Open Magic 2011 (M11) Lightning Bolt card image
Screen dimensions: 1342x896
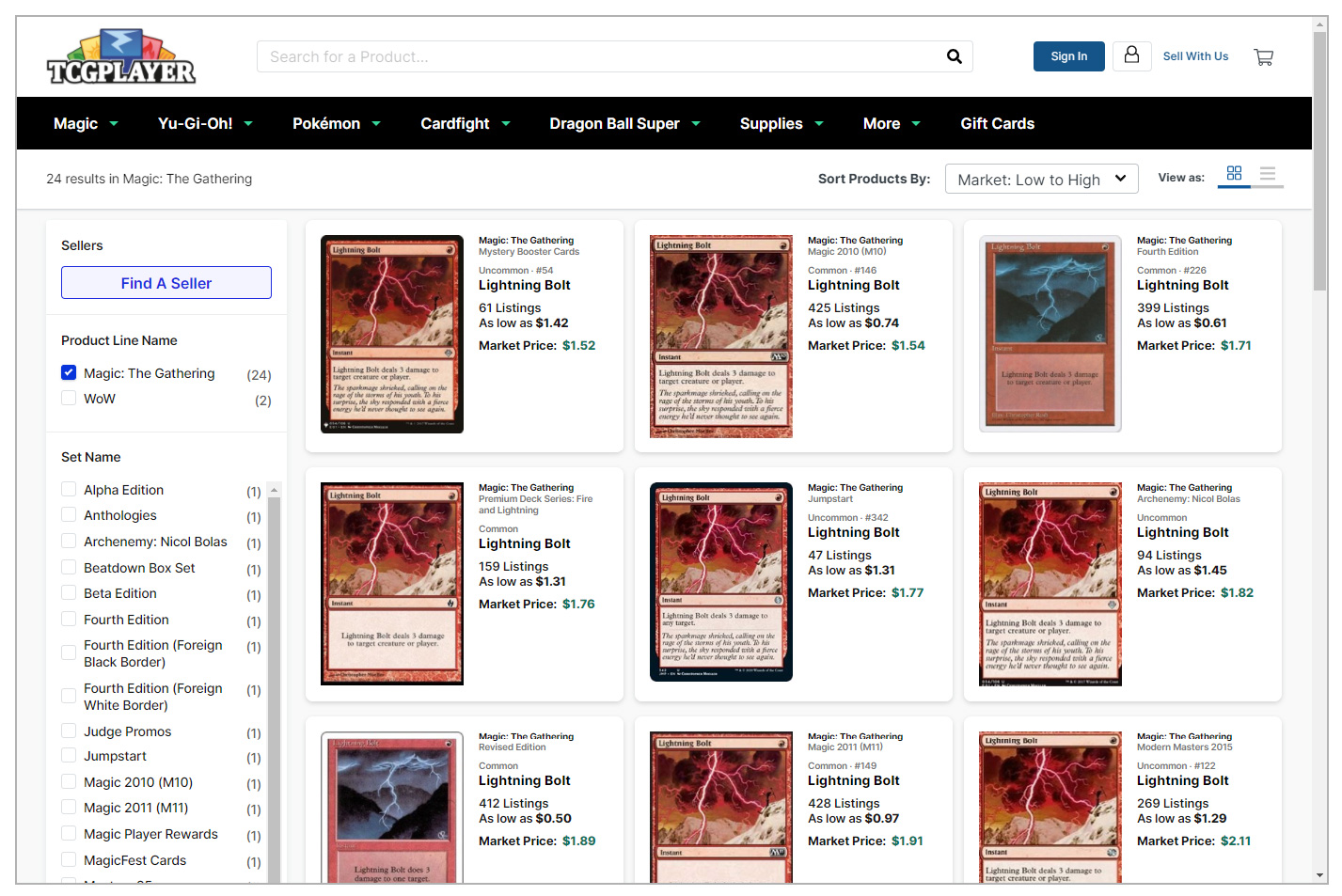(721, 807)
